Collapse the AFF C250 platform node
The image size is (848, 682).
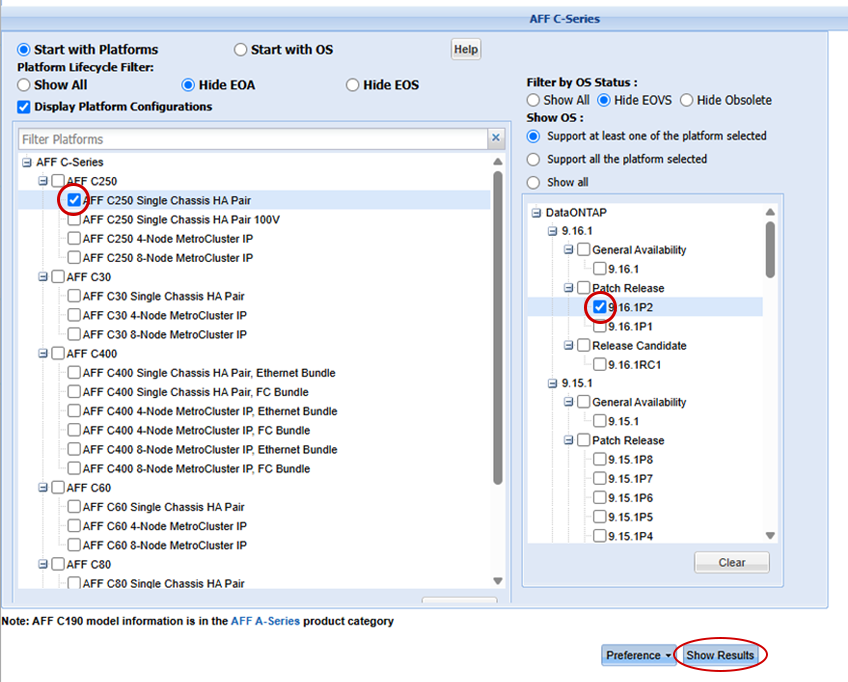43,181
